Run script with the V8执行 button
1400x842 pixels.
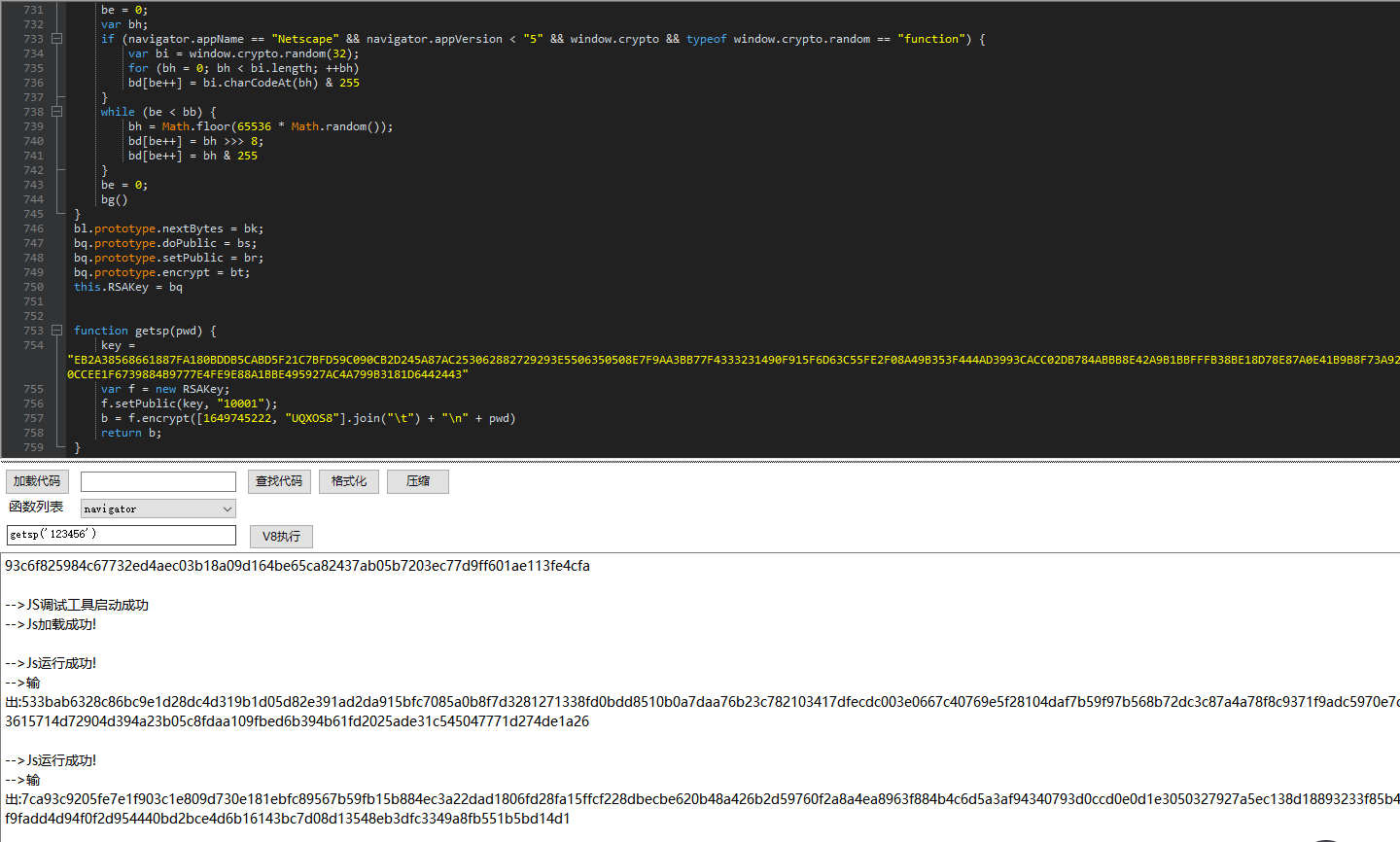tap(281, 537)
